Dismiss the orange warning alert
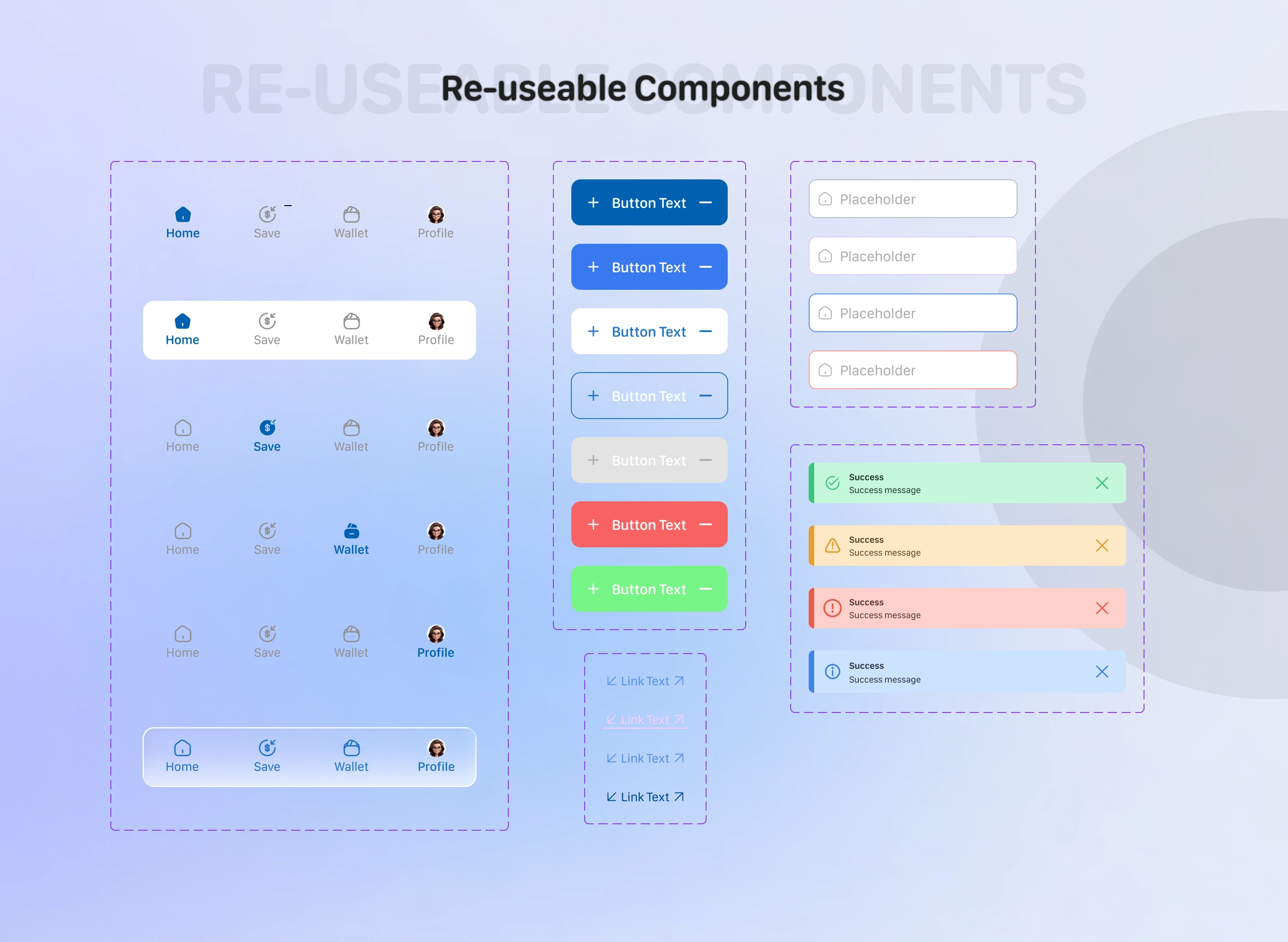 (1102, 546)
